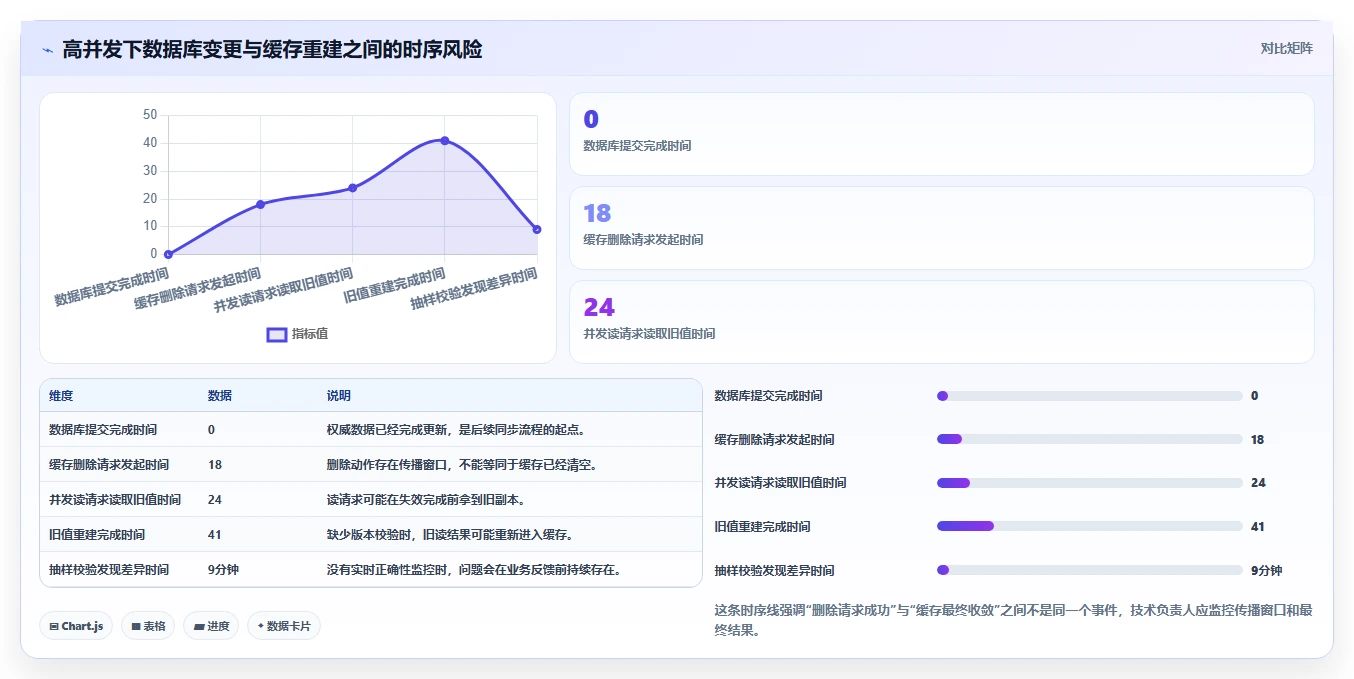Click the data card showing value 18
The width and height of the screenshot is (1354, 679).
[941, 228]
